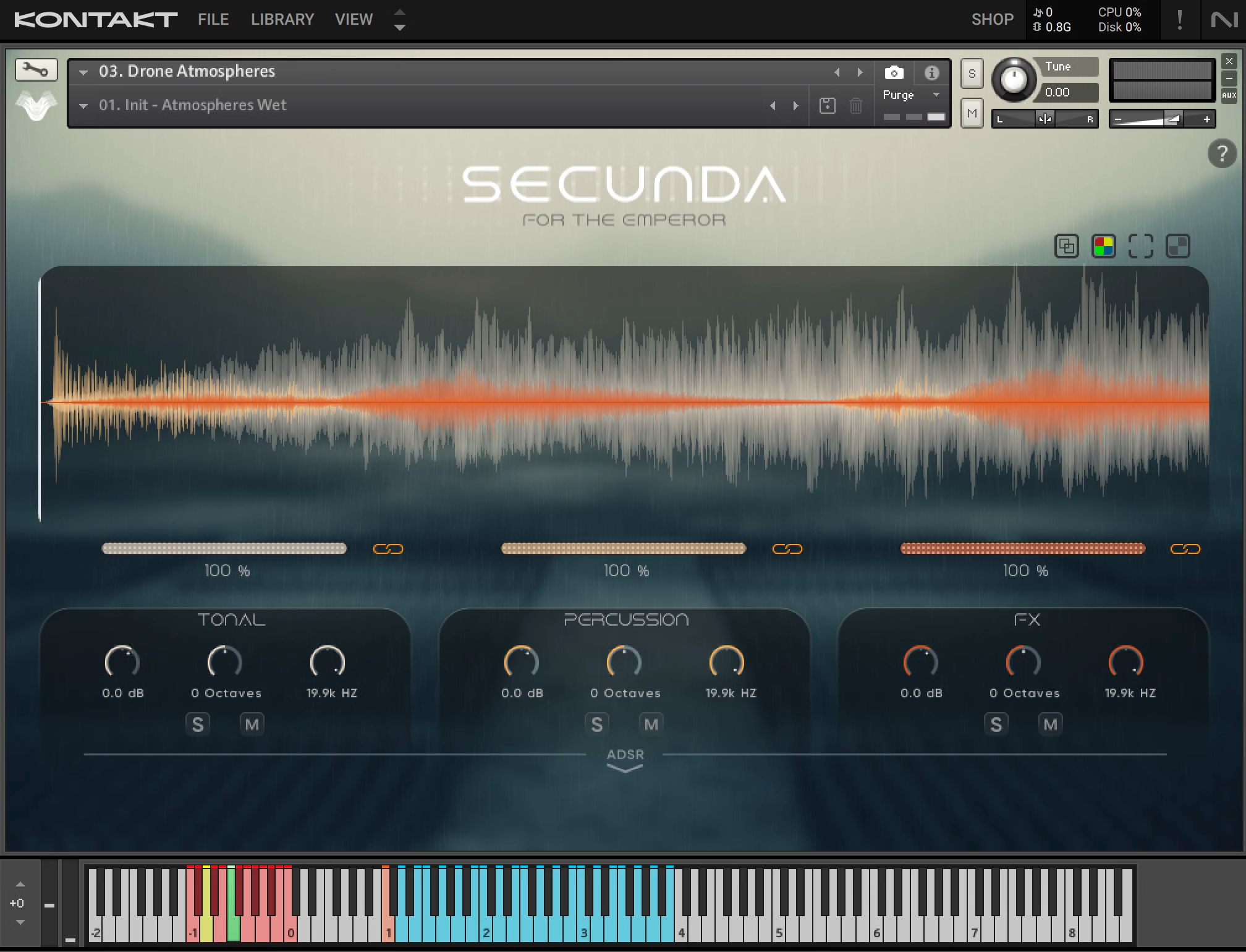This screenshot has width=1246, height=952.
Task: Adjust the master Tune knob
Action: 1014,79
